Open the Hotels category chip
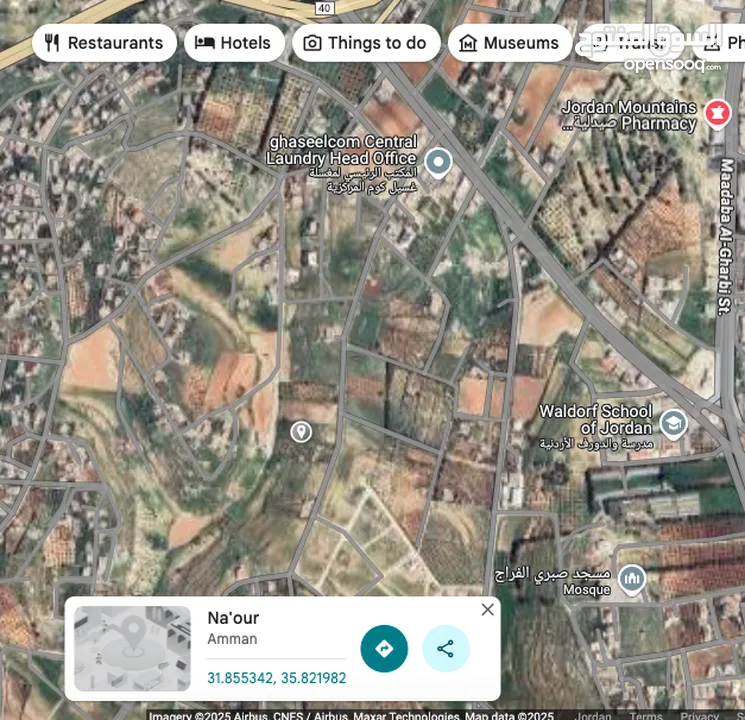Screen dimensions: 745x720 point(234,43)
